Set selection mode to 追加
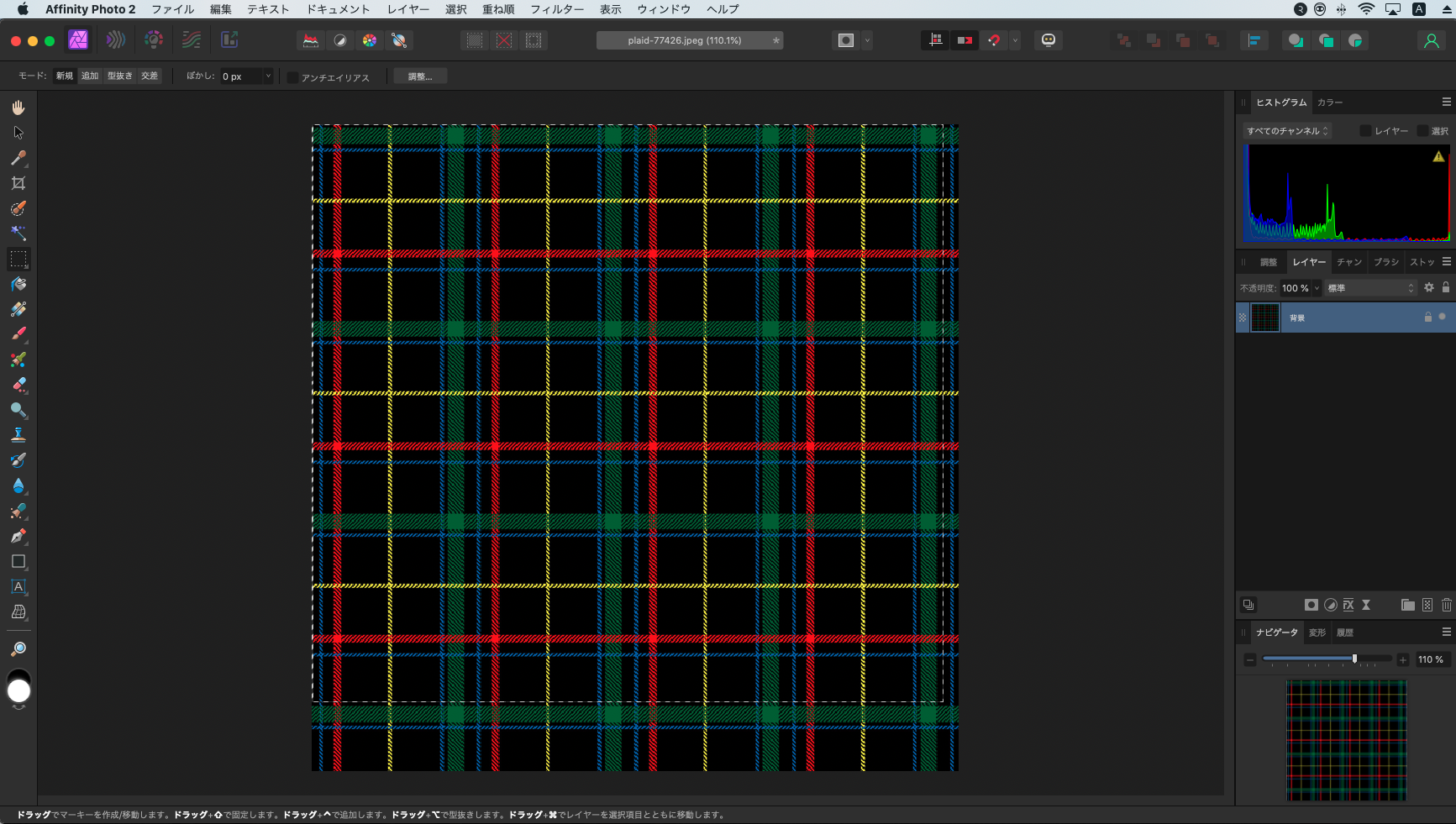The image size is (1456, 824). click(90, 76)
